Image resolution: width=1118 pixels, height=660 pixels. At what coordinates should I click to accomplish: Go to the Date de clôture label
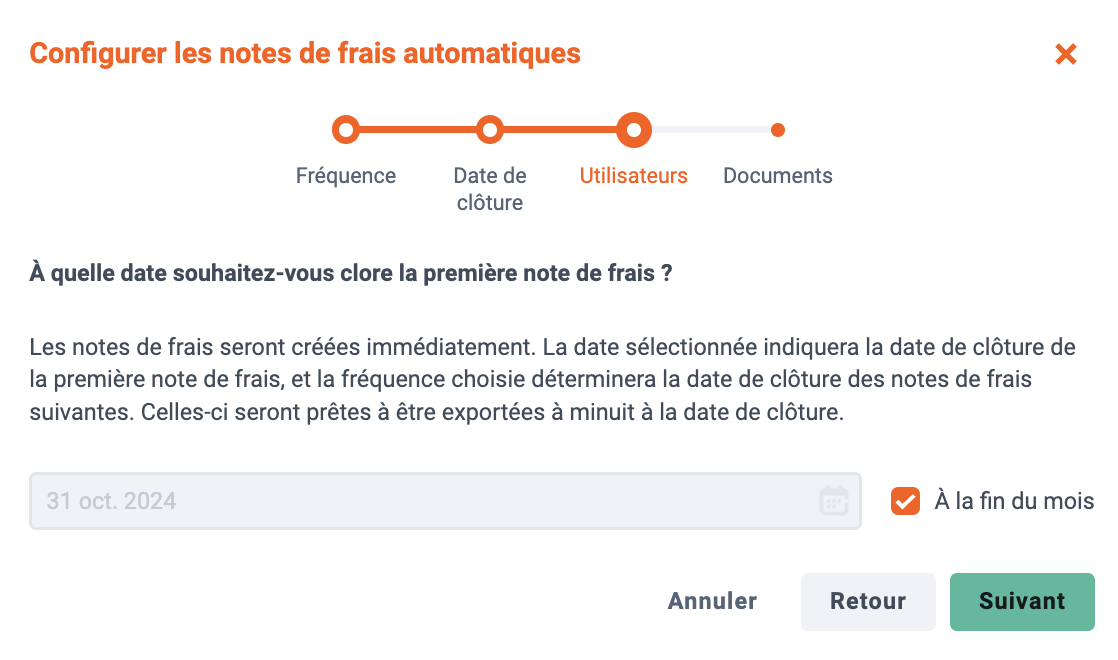click(x=490, y=189)
